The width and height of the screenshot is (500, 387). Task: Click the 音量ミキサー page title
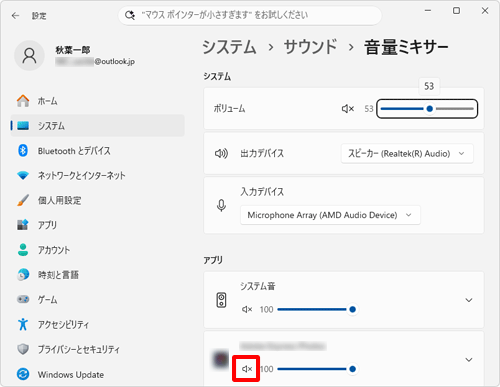406,47
